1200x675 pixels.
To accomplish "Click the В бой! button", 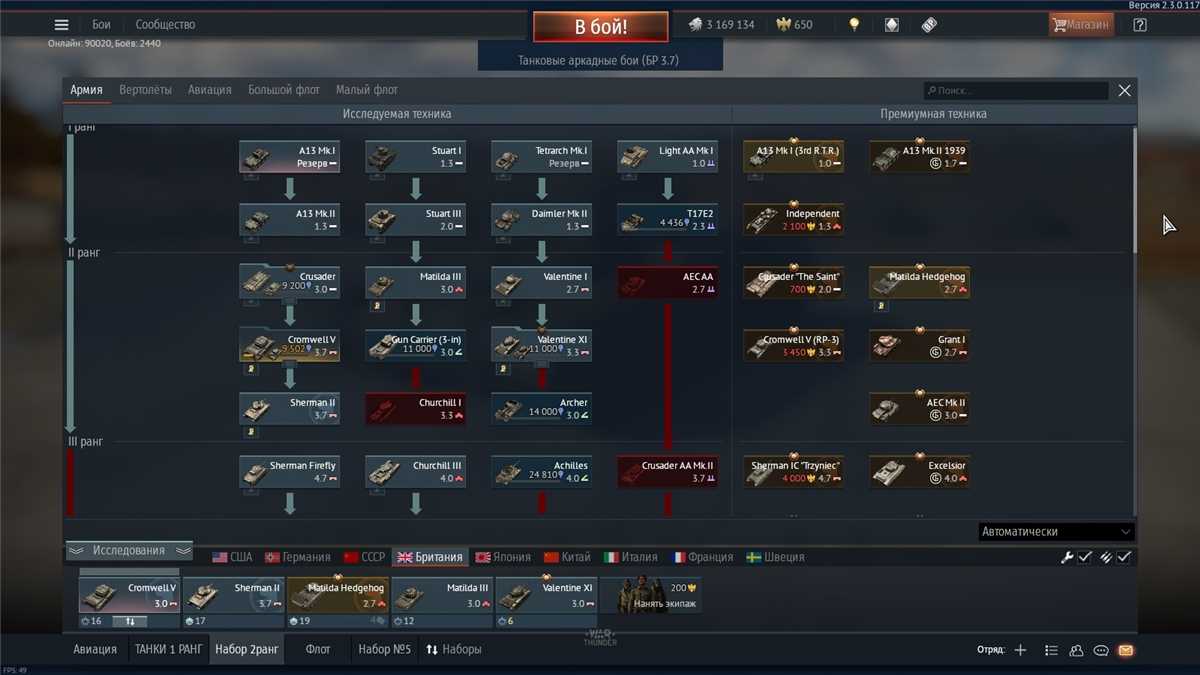I will 600,27.
